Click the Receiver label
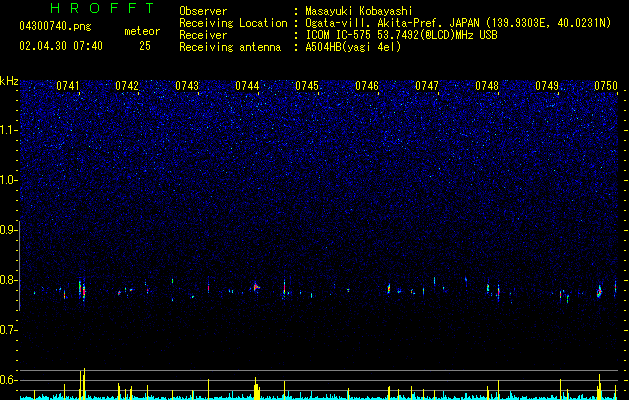 [203, 35]
